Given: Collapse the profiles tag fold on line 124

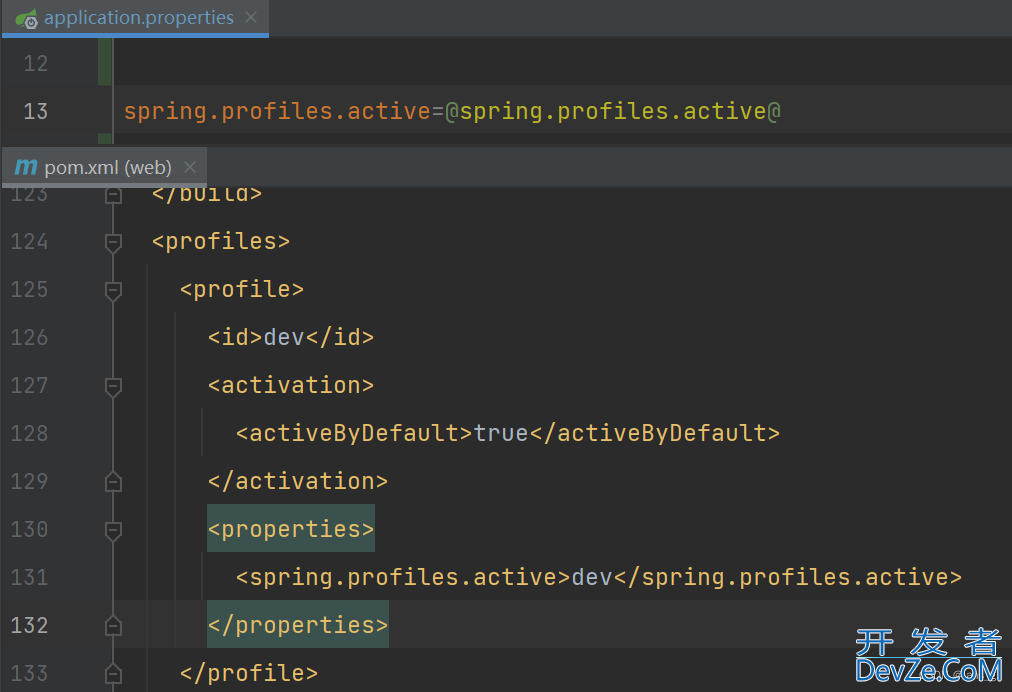Looking at the screenshot, I should click(114, 242).
